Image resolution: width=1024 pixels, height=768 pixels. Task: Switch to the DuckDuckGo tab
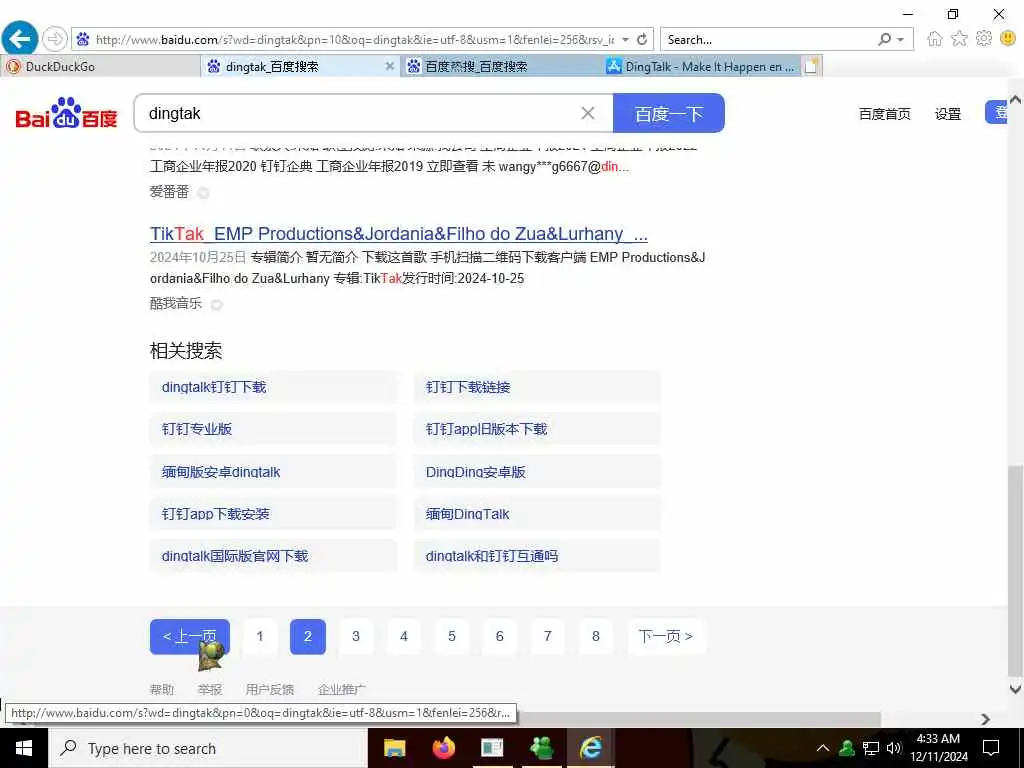click(x=100, y=66)
